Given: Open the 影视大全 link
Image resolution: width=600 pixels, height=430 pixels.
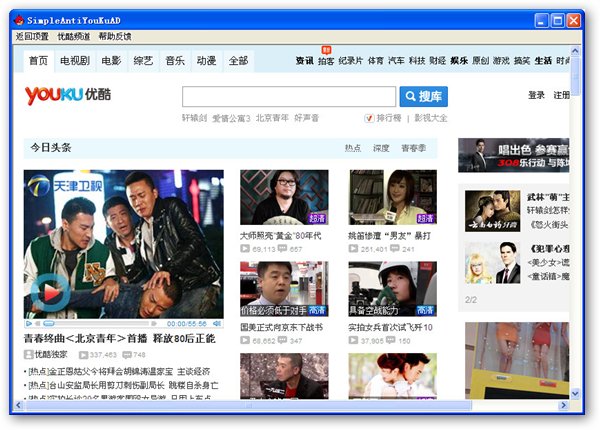Looking at the screenshot, I should click(x=431, y=118).
